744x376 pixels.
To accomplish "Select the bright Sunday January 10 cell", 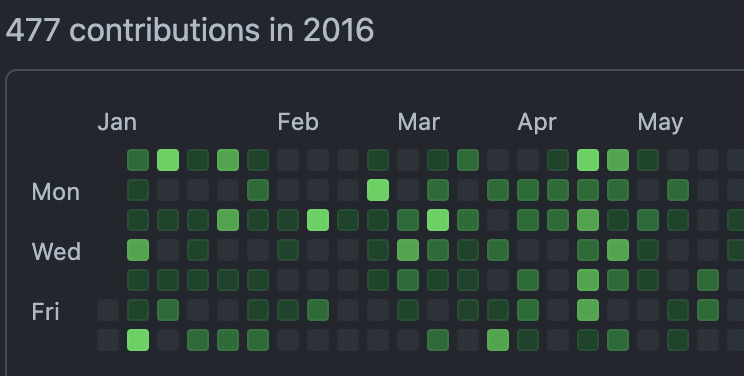I will 168,160.
